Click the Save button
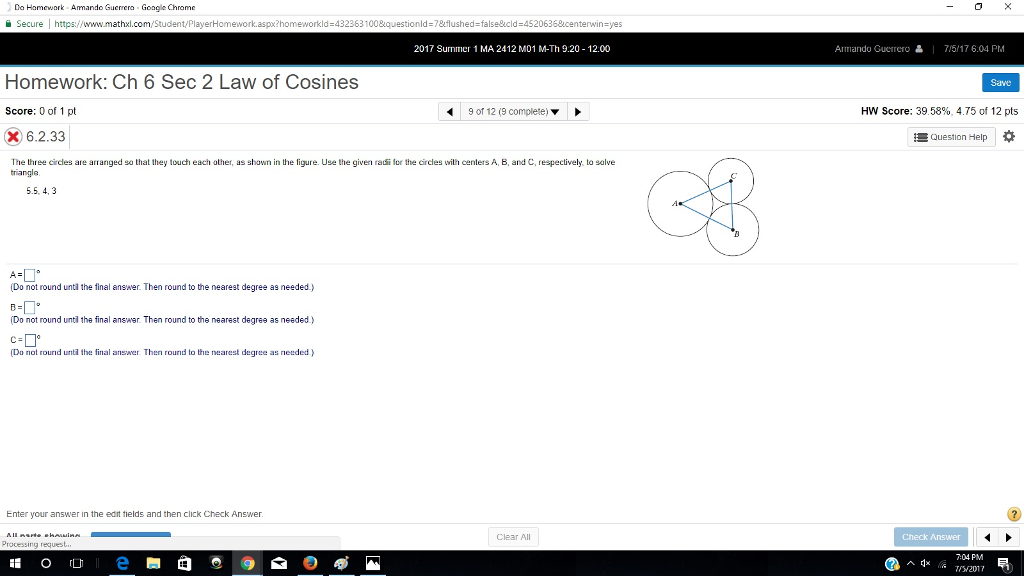Image resolution: width=1024 pixels, height=576 pixels. 1000,83
